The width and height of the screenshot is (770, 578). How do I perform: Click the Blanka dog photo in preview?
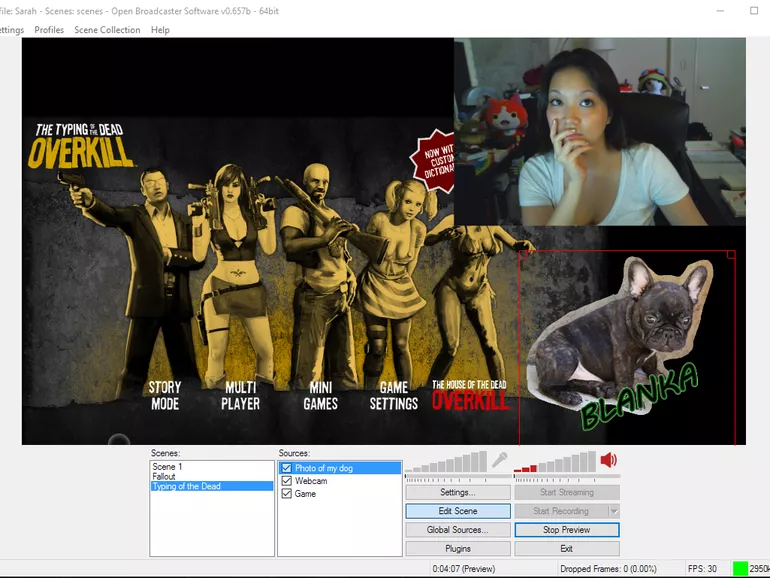coord(627,348)
